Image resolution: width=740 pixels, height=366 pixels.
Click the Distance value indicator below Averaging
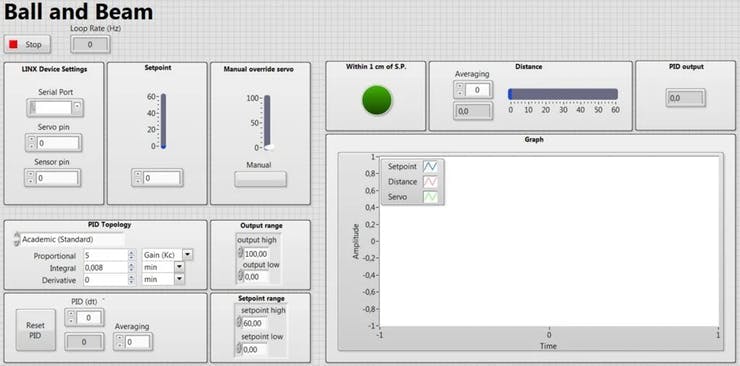[x=473, y=111]
